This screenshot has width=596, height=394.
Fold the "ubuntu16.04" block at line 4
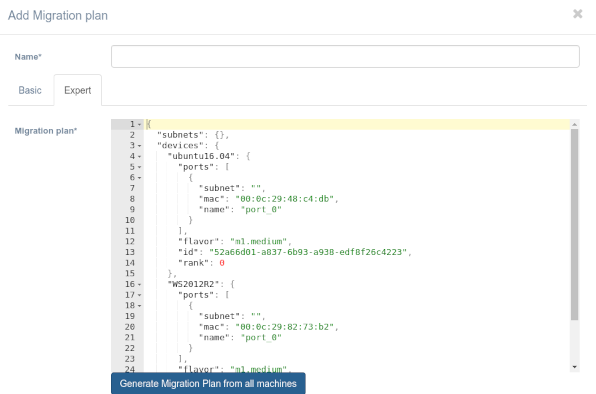pos(139,157)
